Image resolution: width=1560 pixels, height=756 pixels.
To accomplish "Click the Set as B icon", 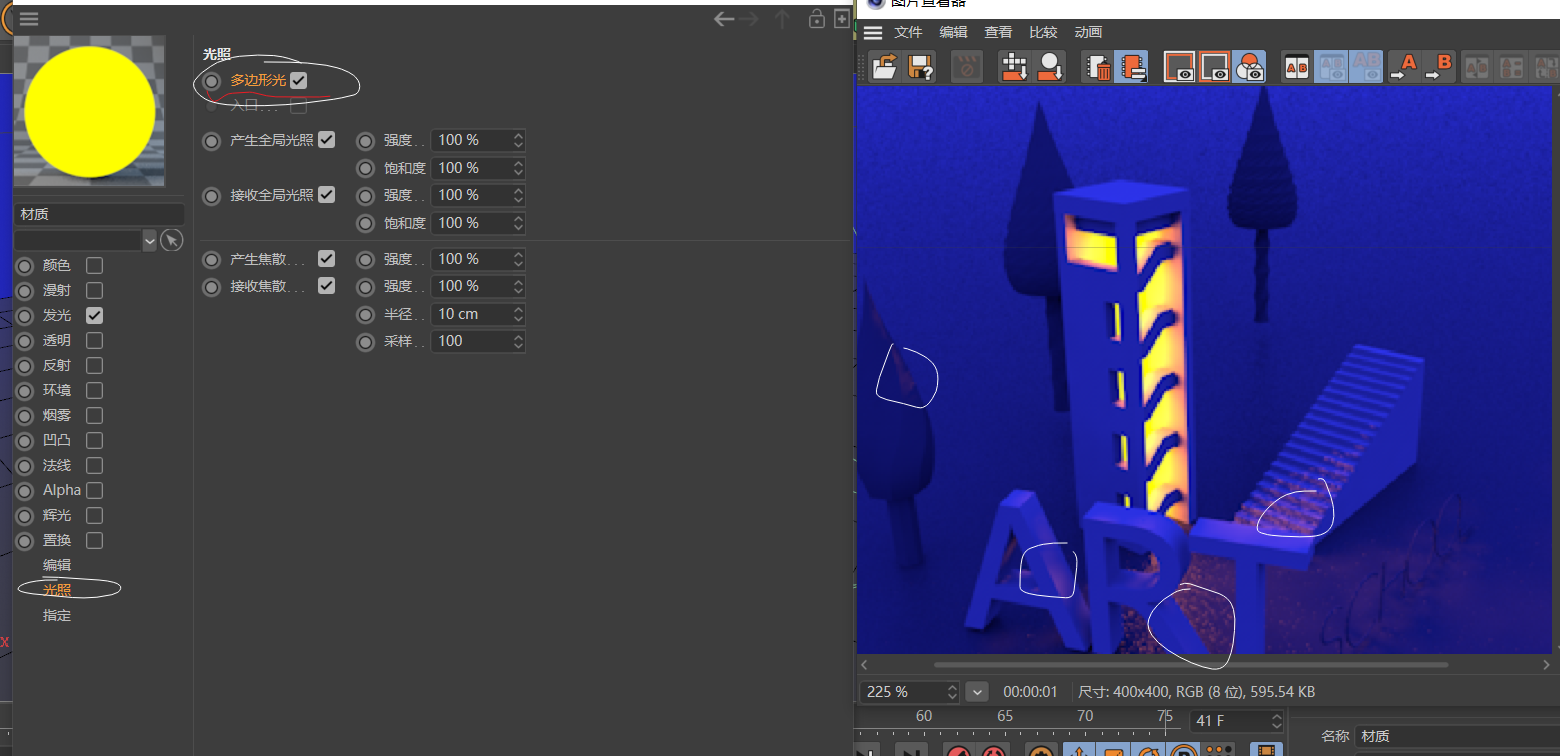I will (1439, 67).
